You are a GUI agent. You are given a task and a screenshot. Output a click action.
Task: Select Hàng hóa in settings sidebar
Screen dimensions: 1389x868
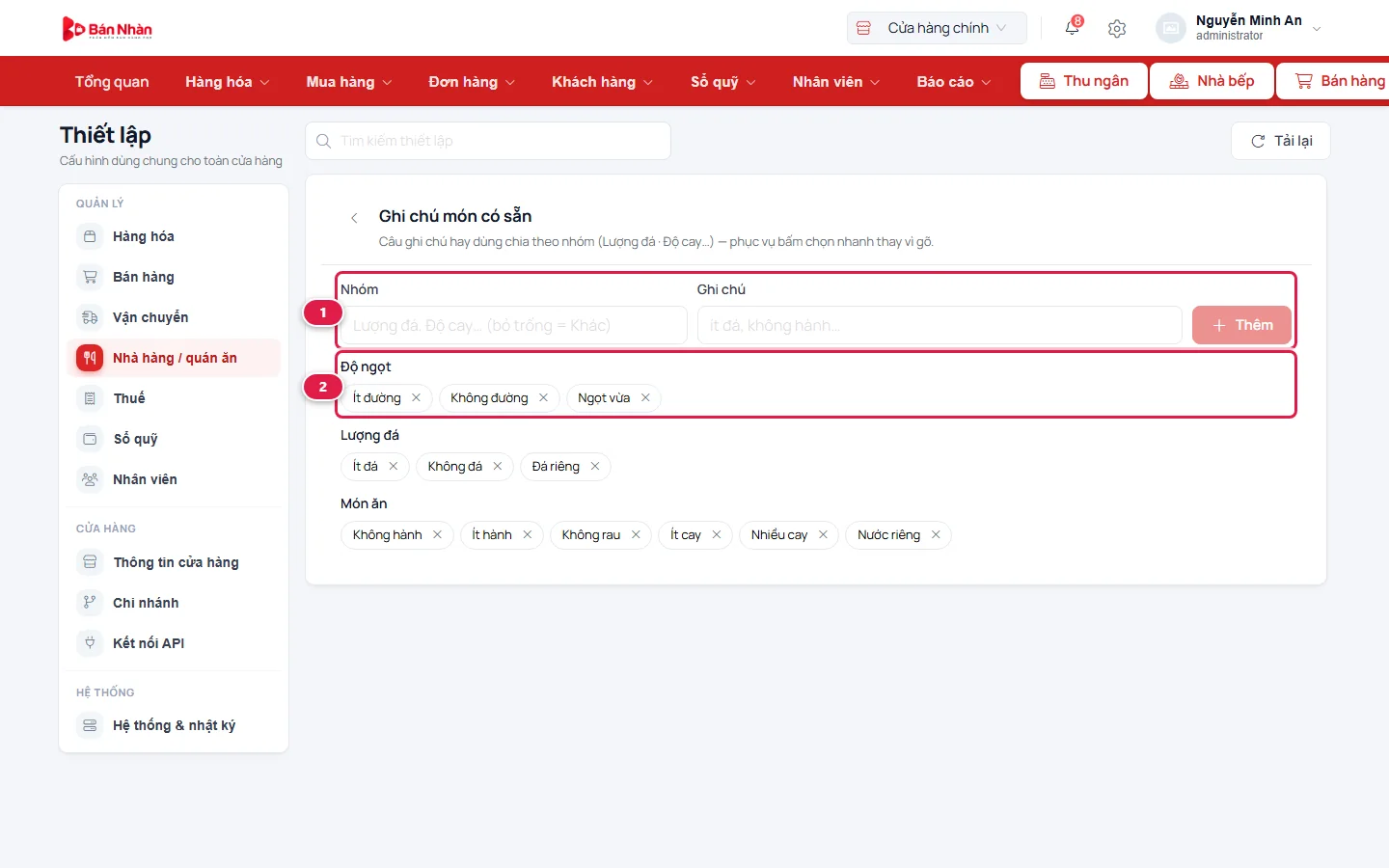click(174, 236)
